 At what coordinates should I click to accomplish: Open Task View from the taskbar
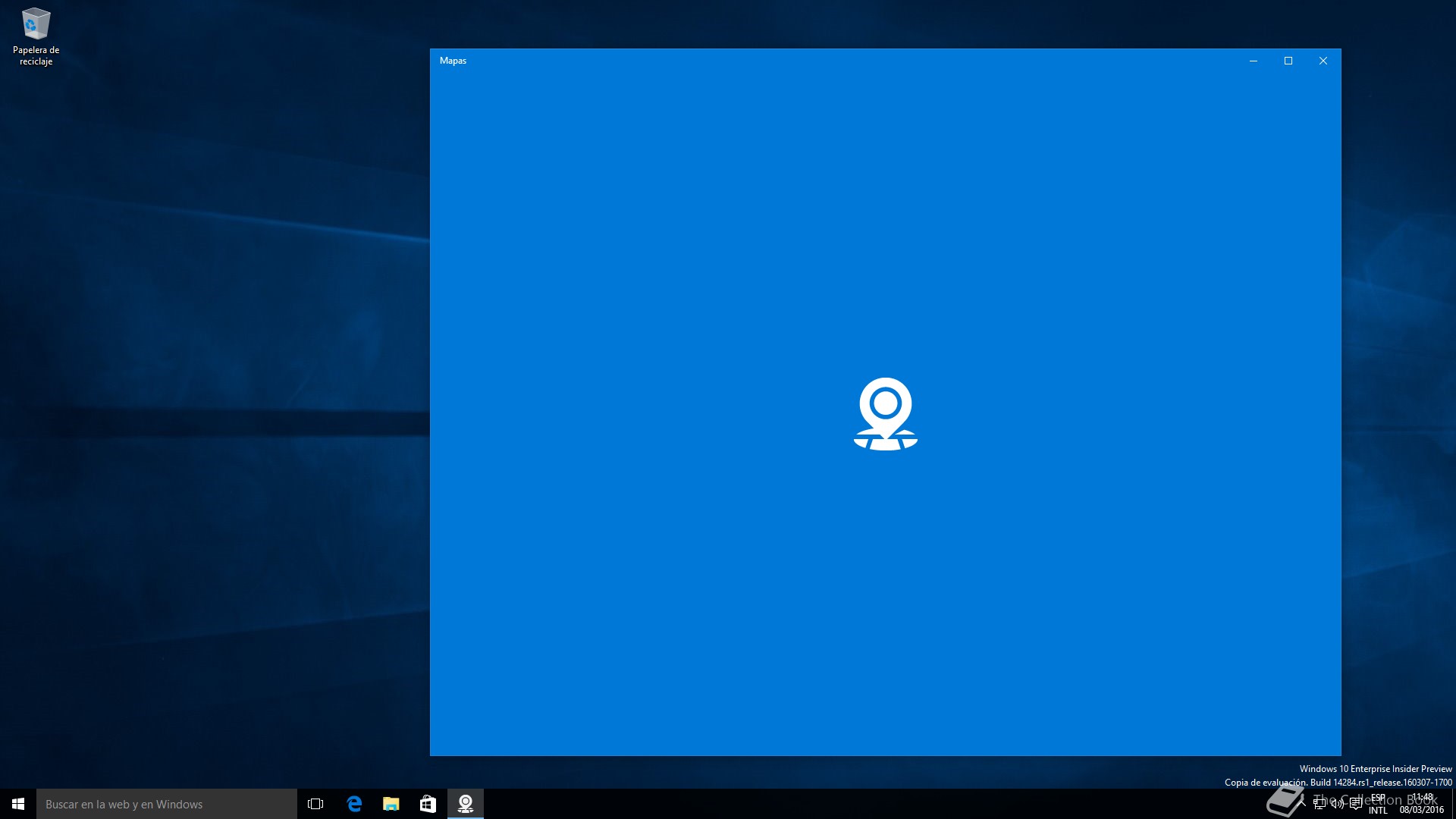[x=315, y=804]
